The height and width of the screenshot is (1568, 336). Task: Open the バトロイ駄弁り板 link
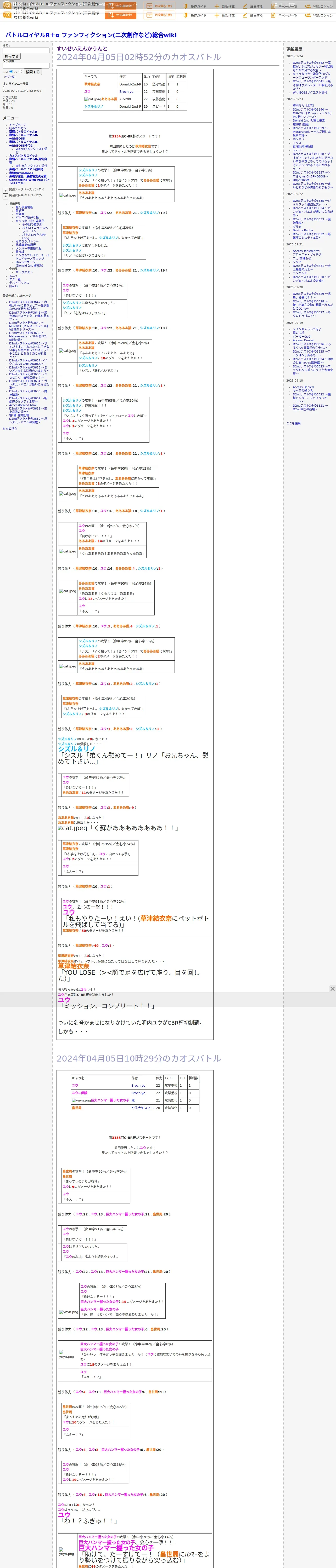(27, 217)
